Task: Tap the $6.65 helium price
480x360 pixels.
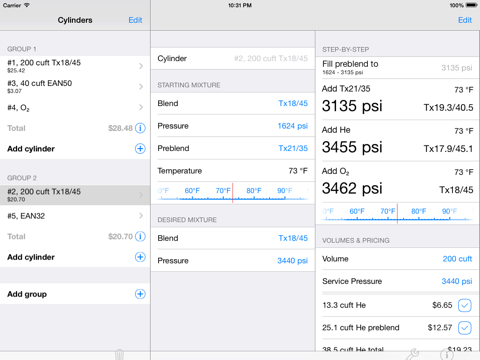Action: 442,305
